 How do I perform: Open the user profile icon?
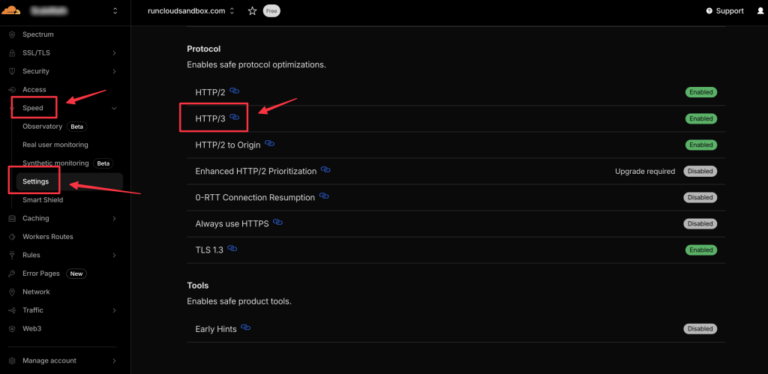(x=761, y=11)
